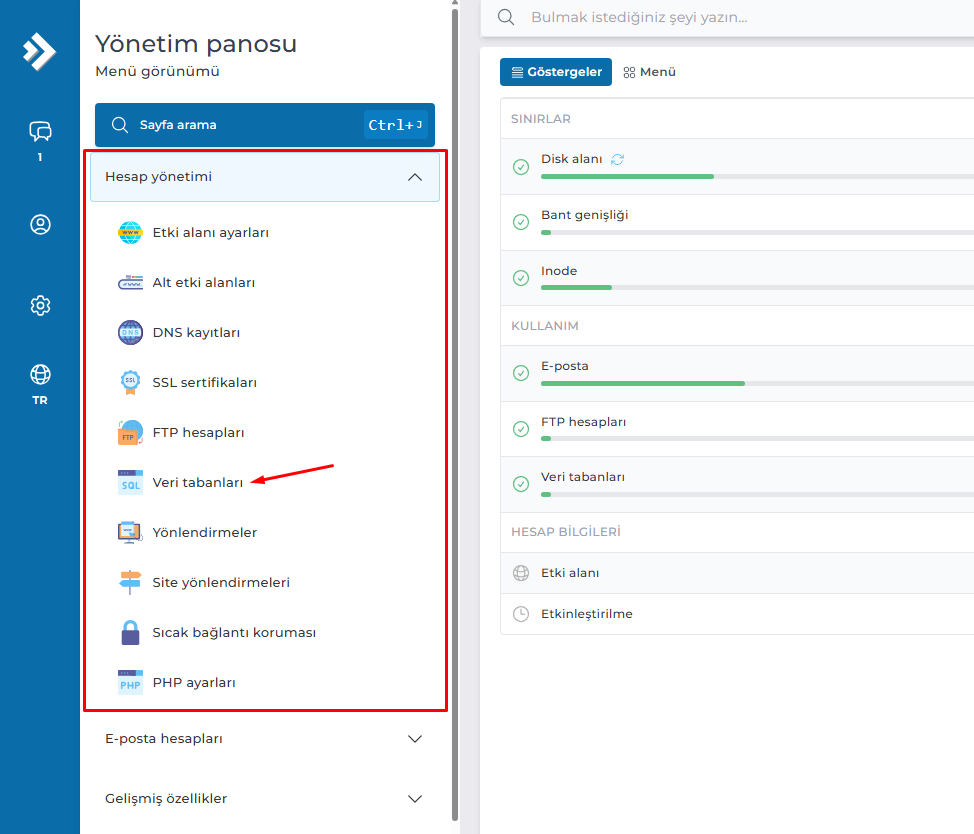Collapse the Hesap yönetimi section
This screenshot has height=834, width=974.
click(x=265, y=177)
